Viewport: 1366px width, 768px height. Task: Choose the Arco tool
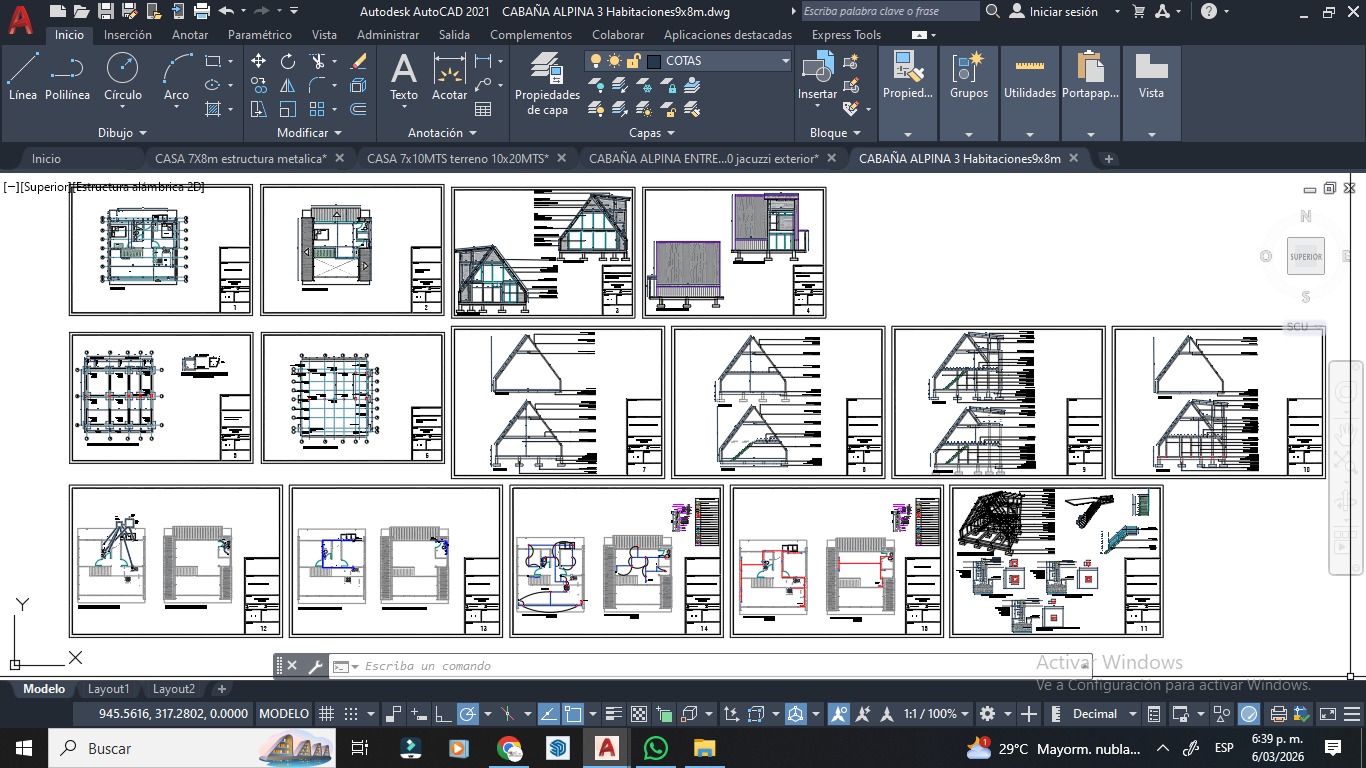pyautogui.click(x=176, y=77)
